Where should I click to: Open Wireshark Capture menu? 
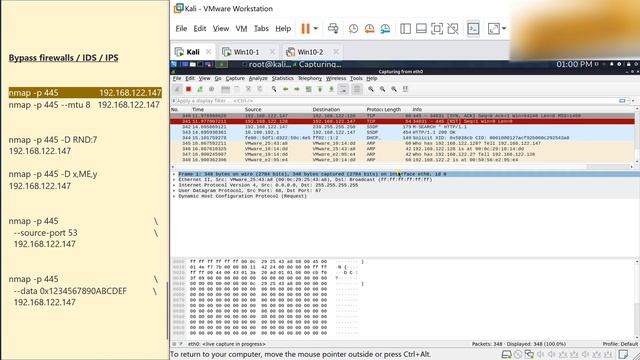(x=235, y=78)
